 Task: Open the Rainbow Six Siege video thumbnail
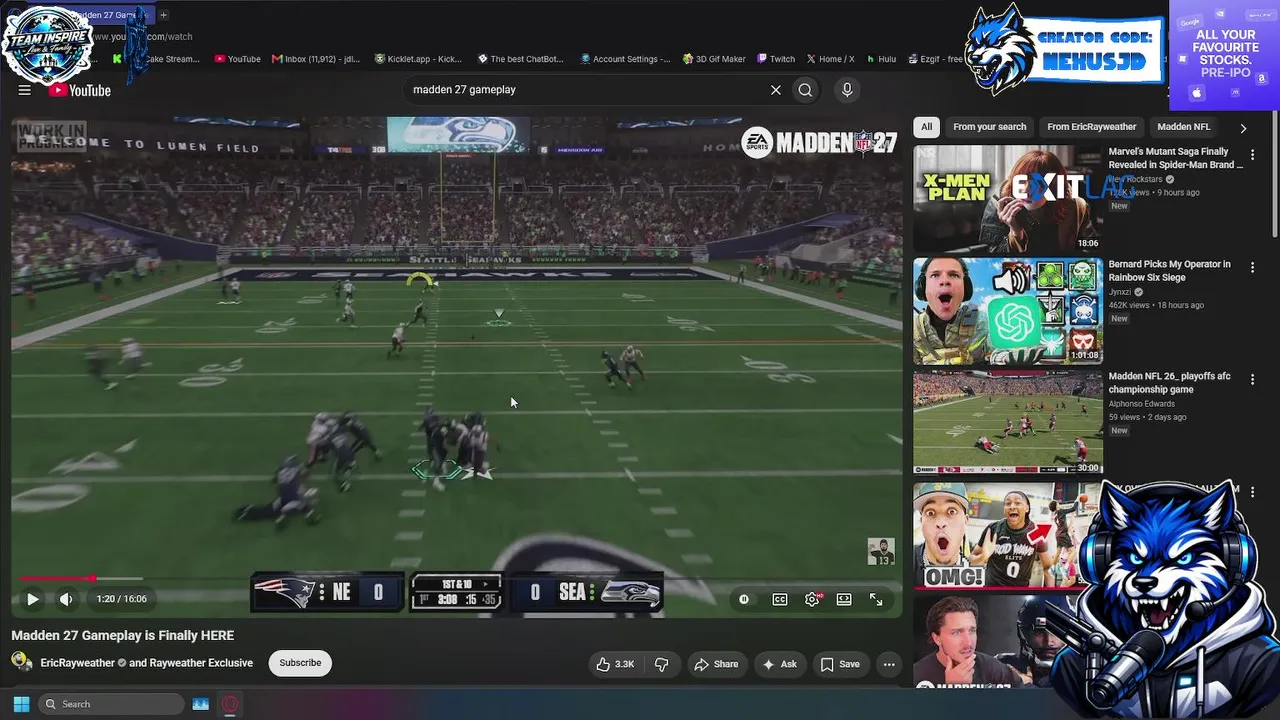tap(1008, 311)
